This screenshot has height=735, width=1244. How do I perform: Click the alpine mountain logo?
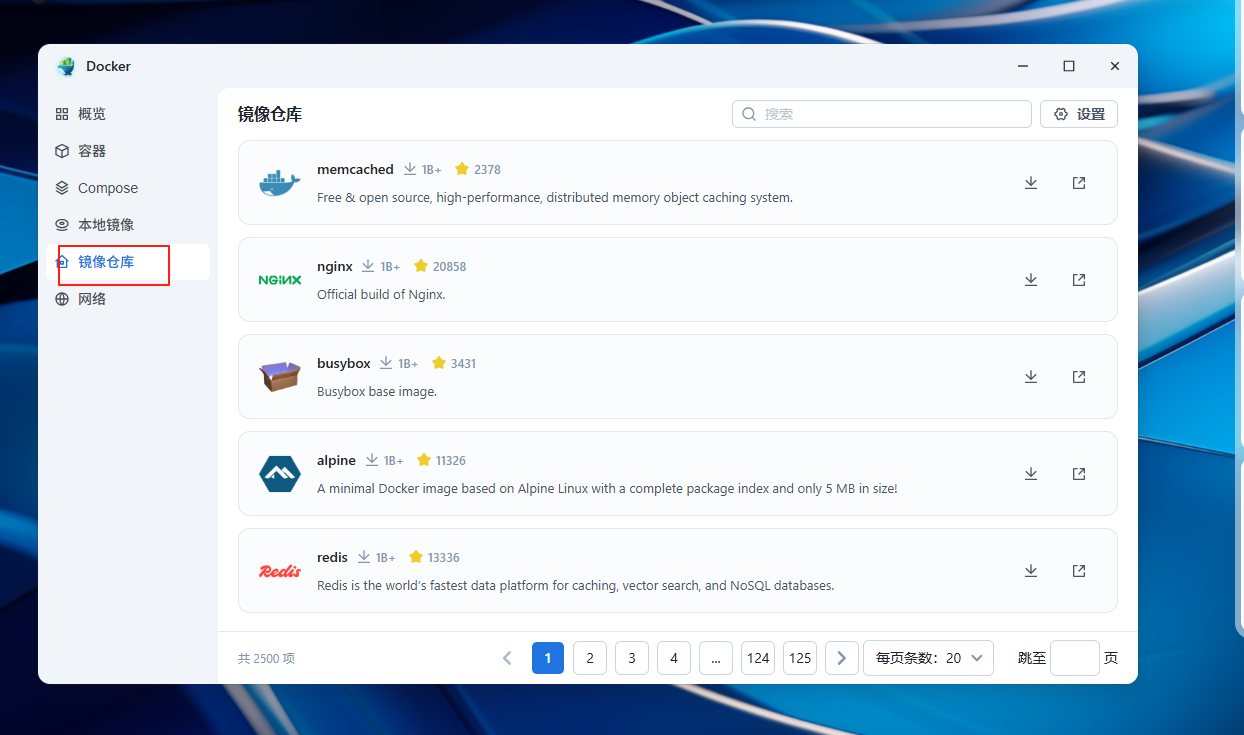click(x=280, y=474)
